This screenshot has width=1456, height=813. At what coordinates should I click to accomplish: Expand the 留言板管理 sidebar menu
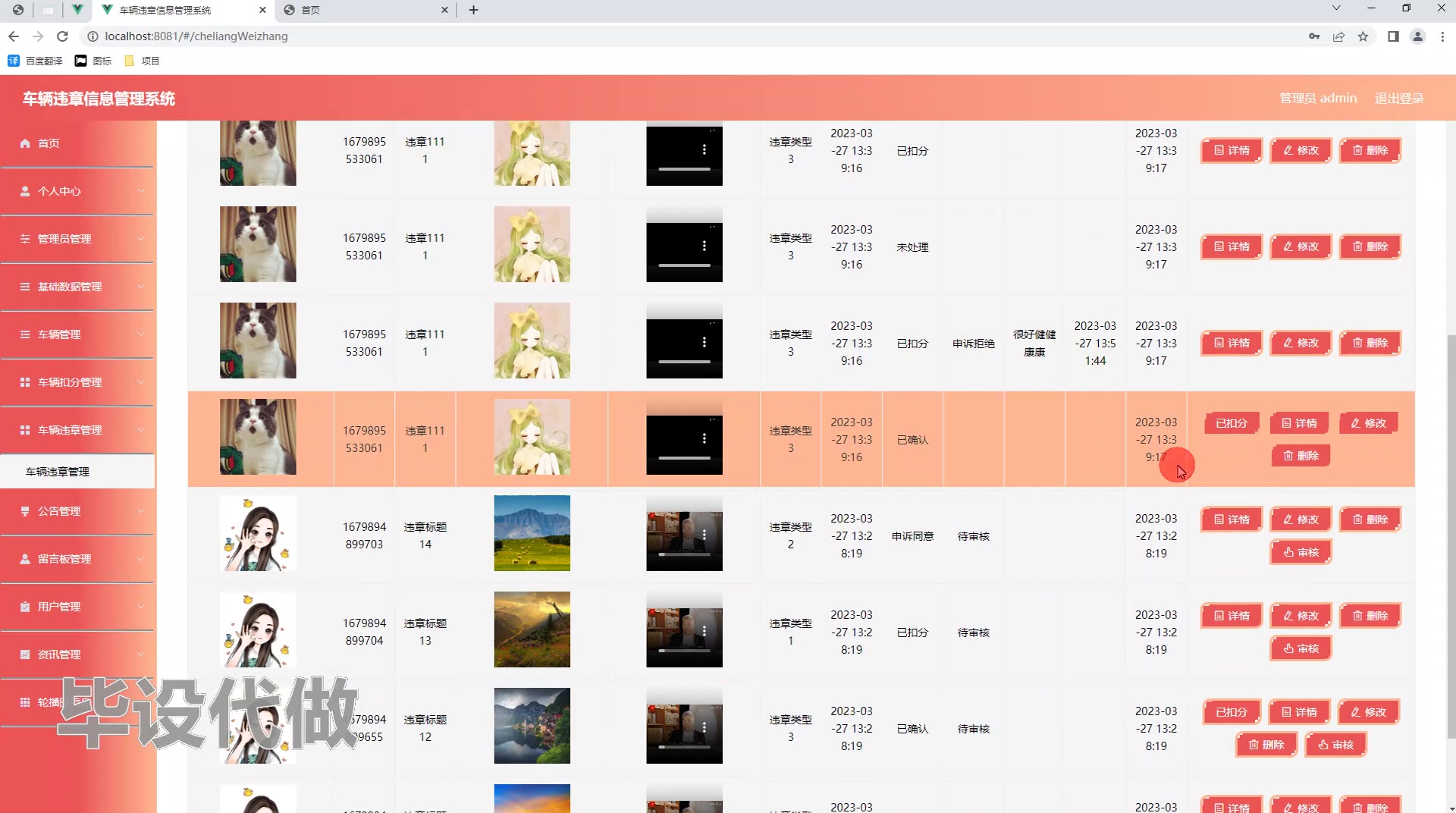77,559
